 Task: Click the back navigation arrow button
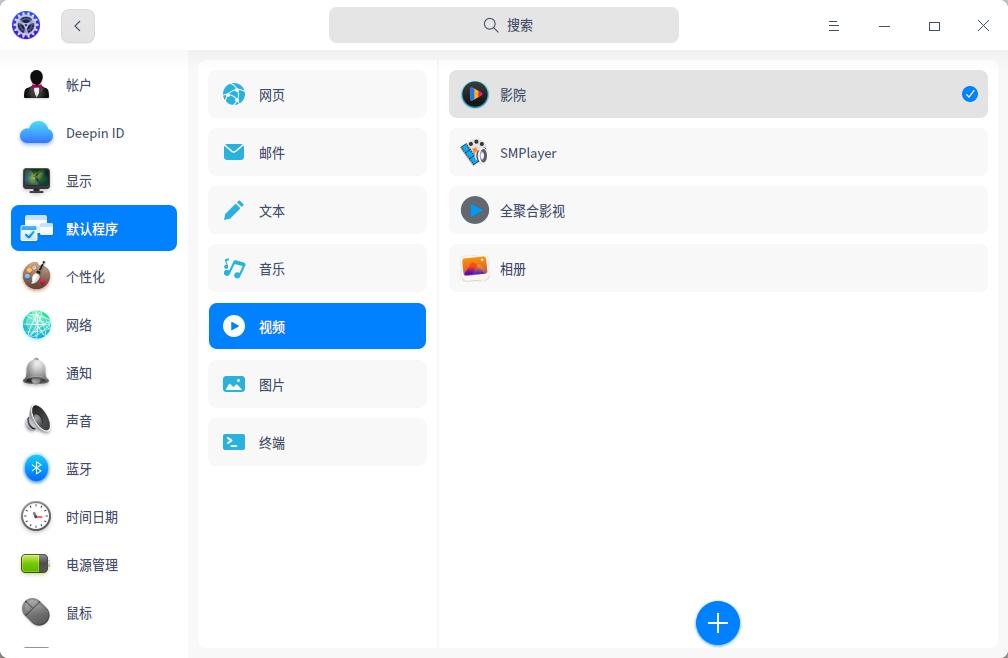[x=77, y=26]
